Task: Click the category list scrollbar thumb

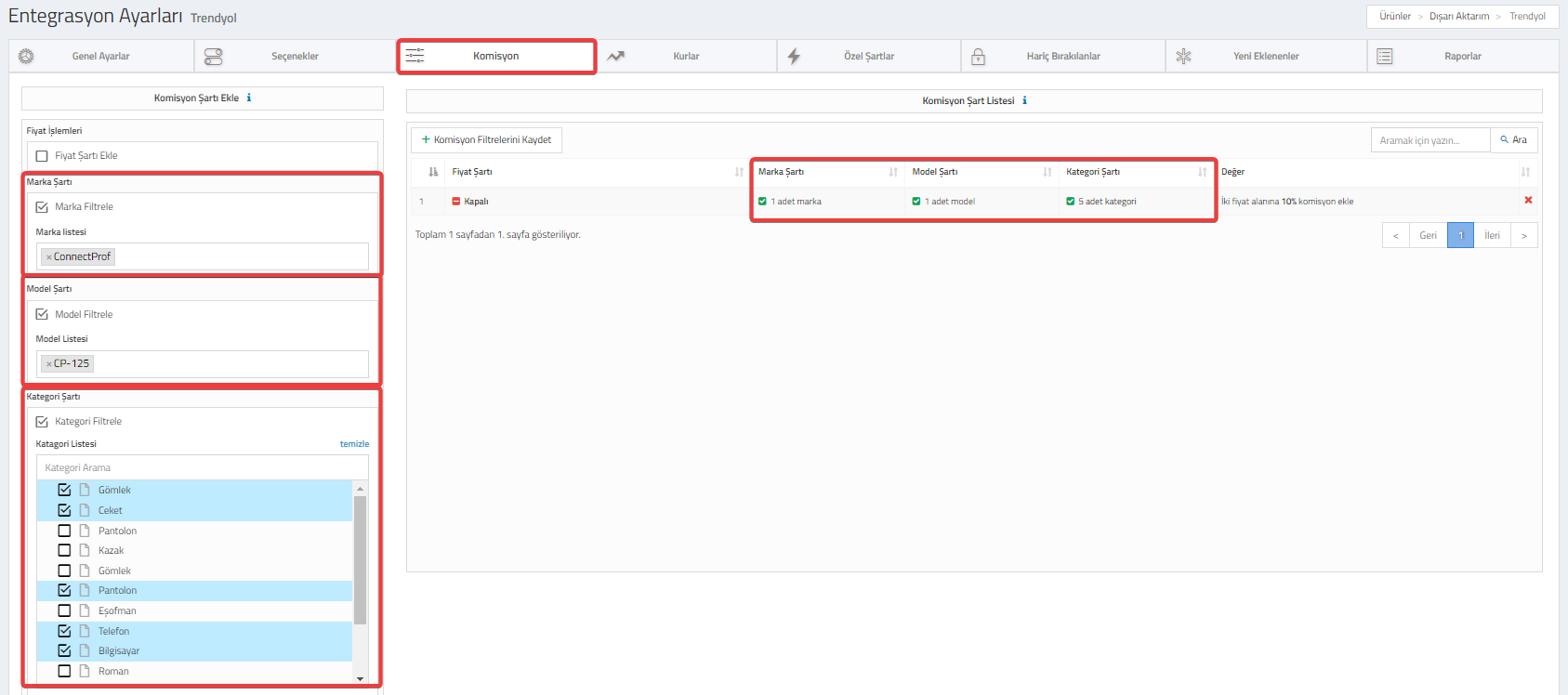Action: 361,559
